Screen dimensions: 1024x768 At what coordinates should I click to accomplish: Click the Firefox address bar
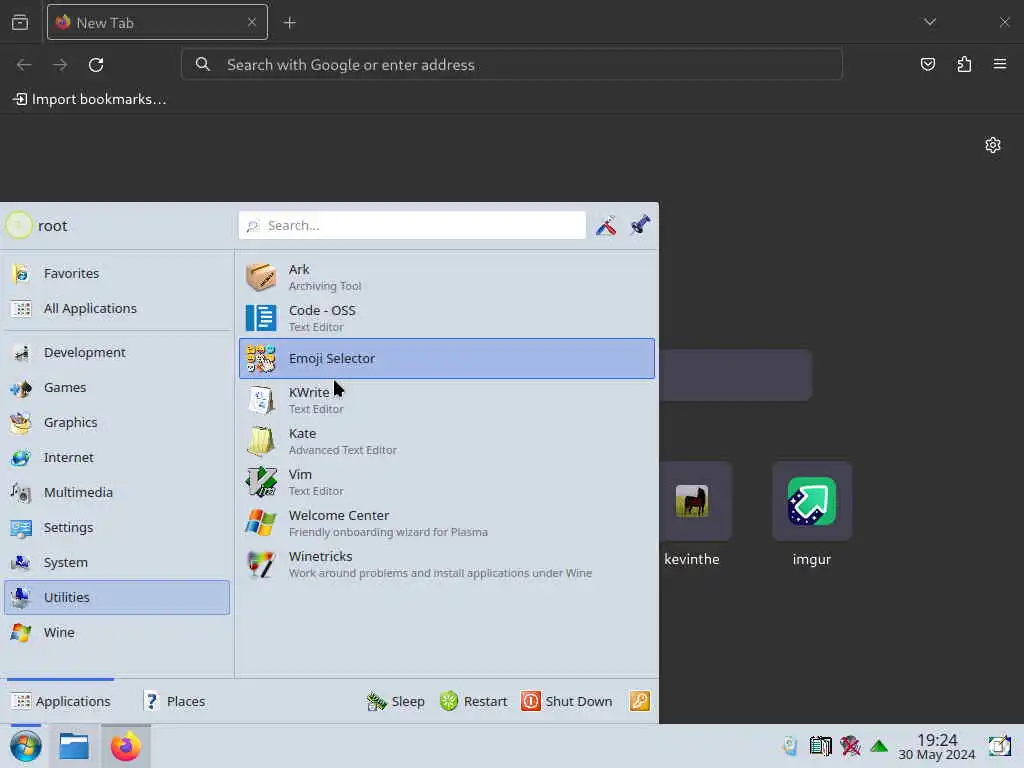click(511, 65)
